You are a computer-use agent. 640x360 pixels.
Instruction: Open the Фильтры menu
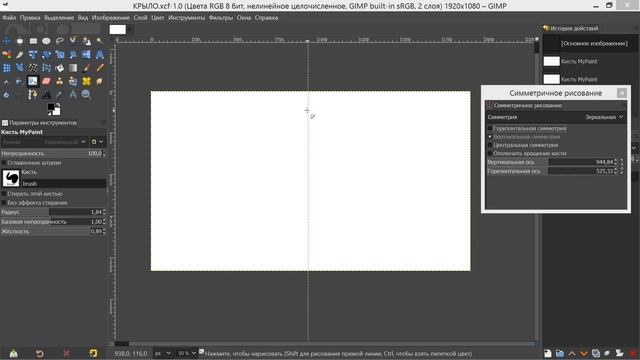(220, 18)
